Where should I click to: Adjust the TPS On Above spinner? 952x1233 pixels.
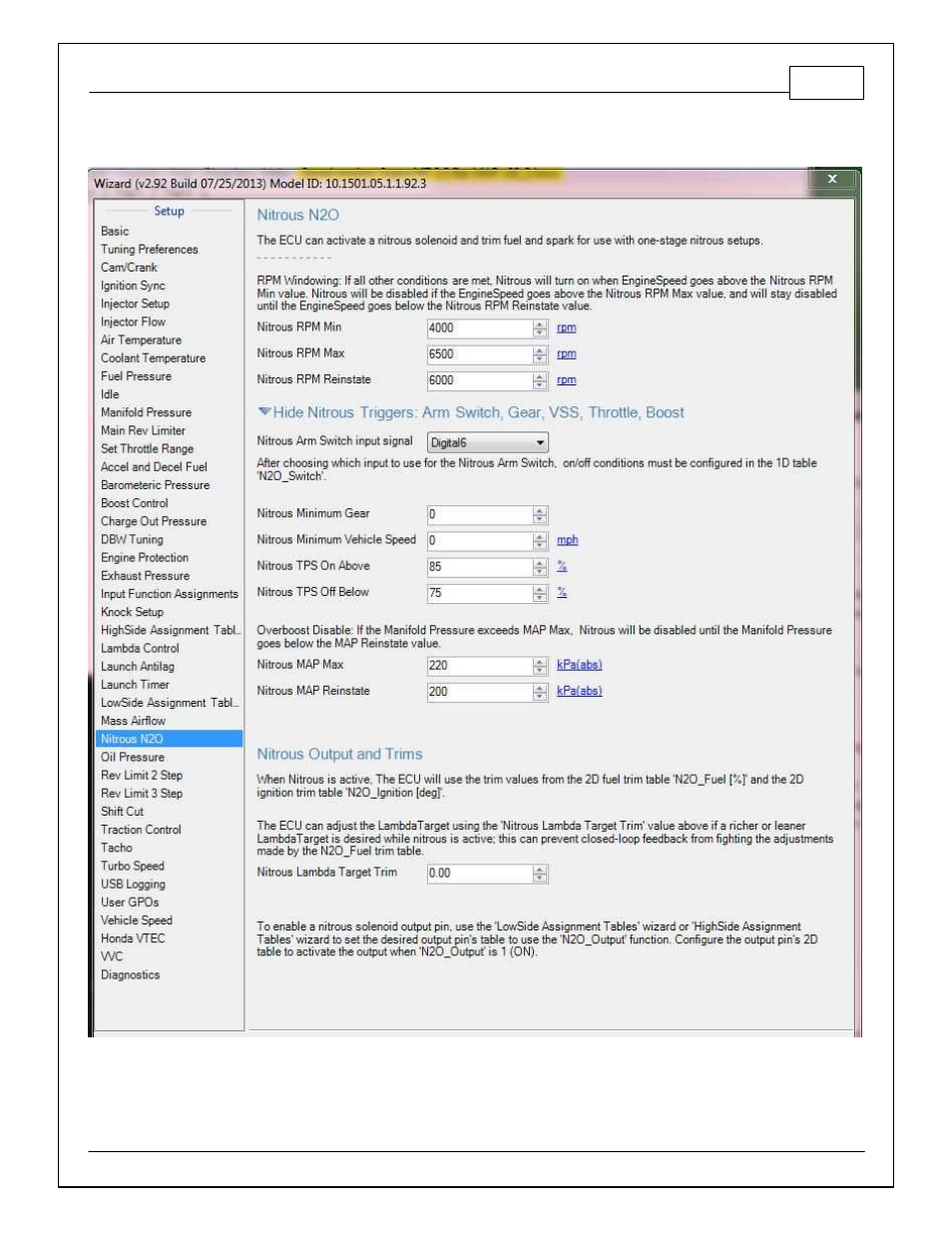[x=540, y=567]
